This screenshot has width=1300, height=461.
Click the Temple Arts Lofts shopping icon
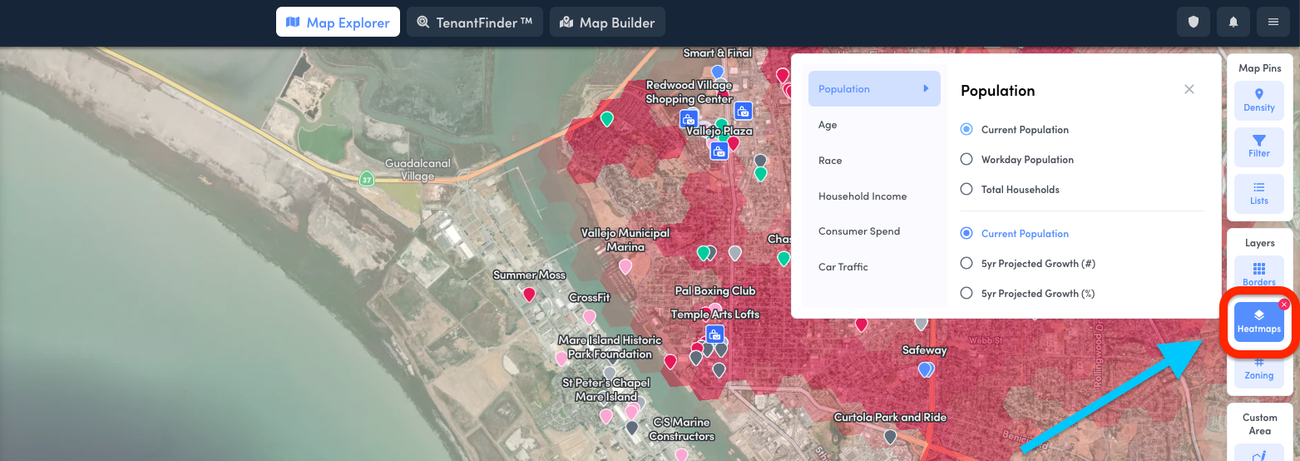(714, 334)
